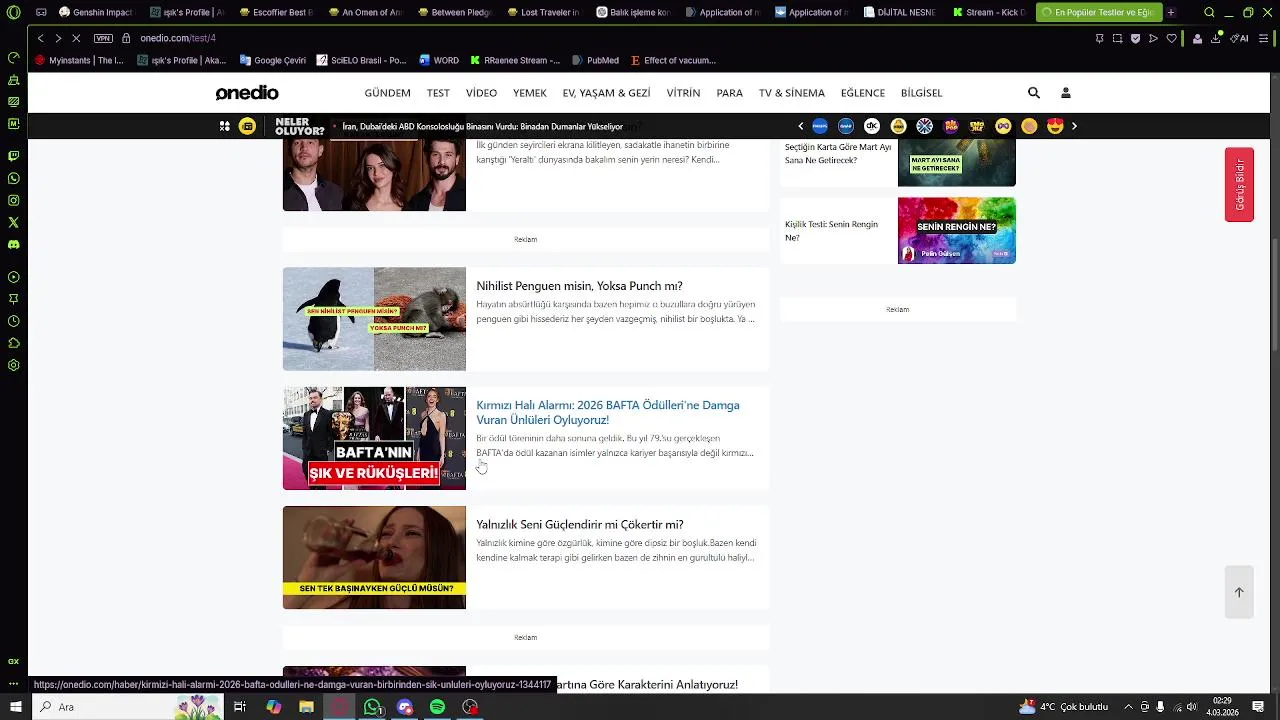Open the WORD bookmark

[439, 60]
